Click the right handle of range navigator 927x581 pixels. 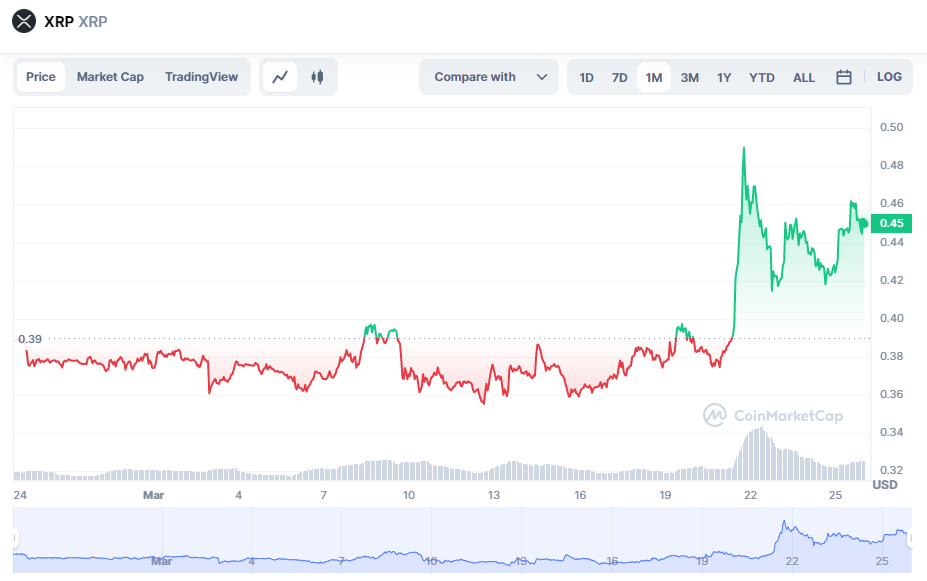[910, 538]
